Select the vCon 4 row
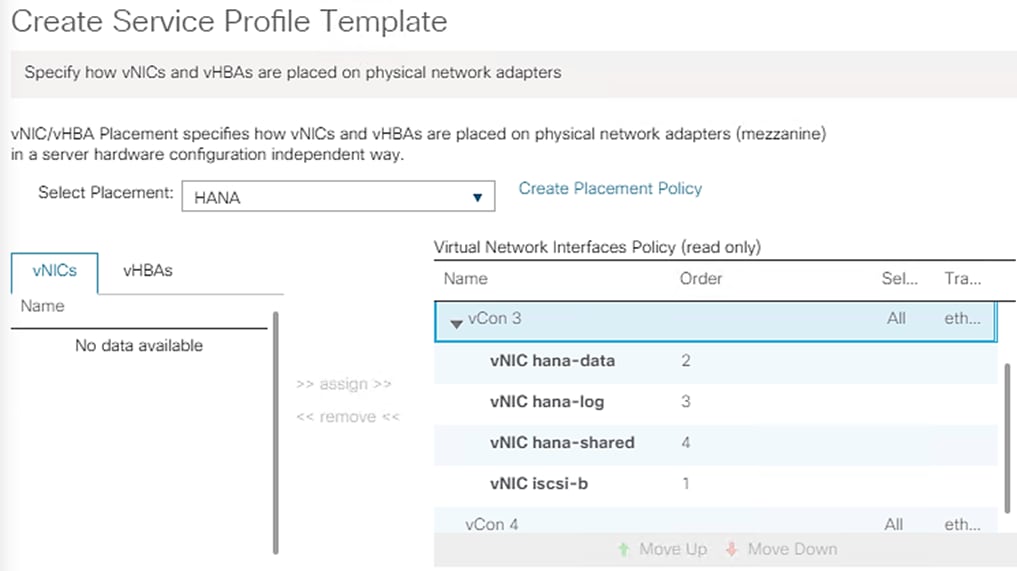 492,523
